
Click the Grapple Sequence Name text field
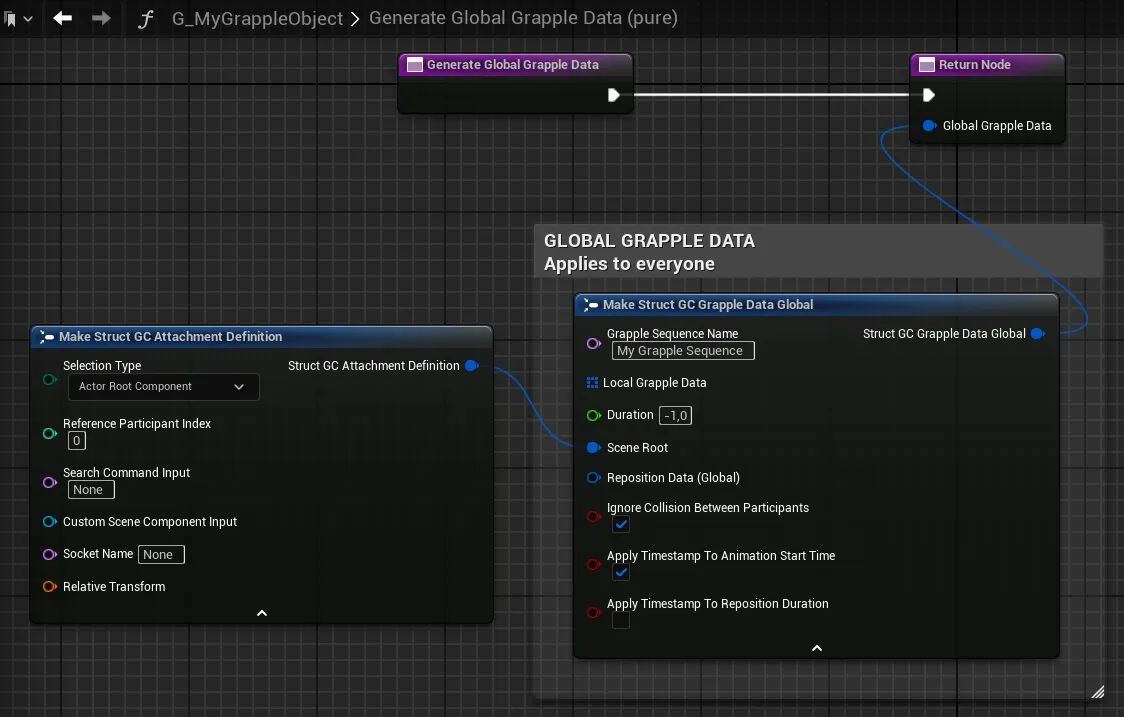683,351
